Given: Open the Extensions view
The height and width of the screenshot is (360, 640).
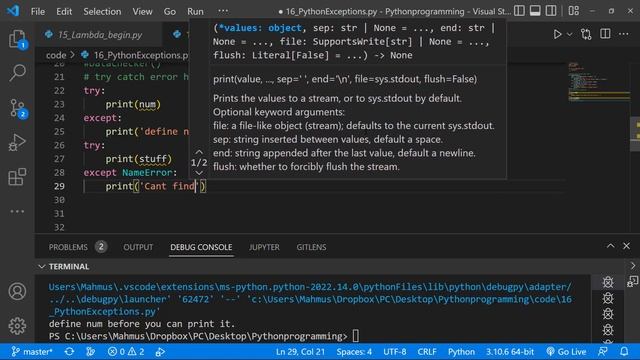Looking at the screenshot, I should point(17,177).
